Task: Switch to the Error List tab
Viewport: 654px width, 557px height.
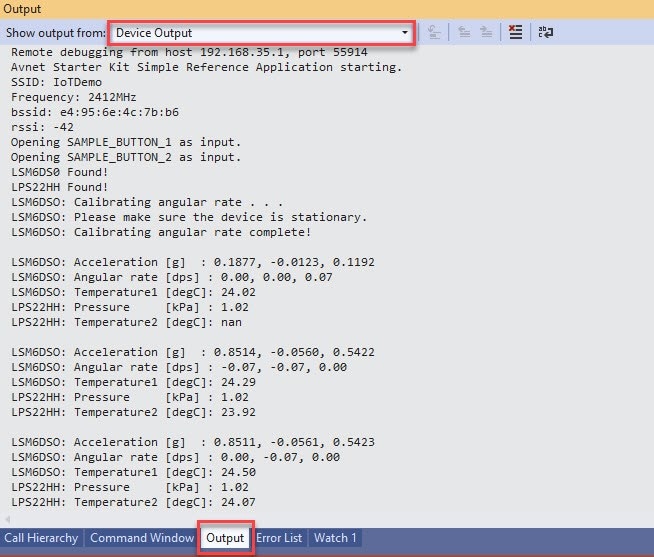Action: pos(279,538)
